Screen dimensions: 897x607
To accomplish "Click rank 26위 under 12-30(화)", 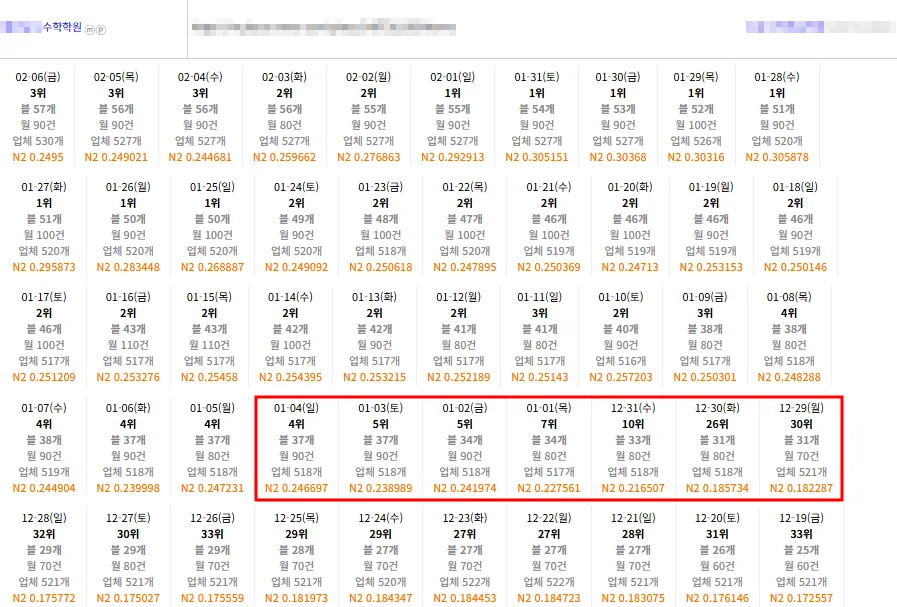I will point(717,424).
